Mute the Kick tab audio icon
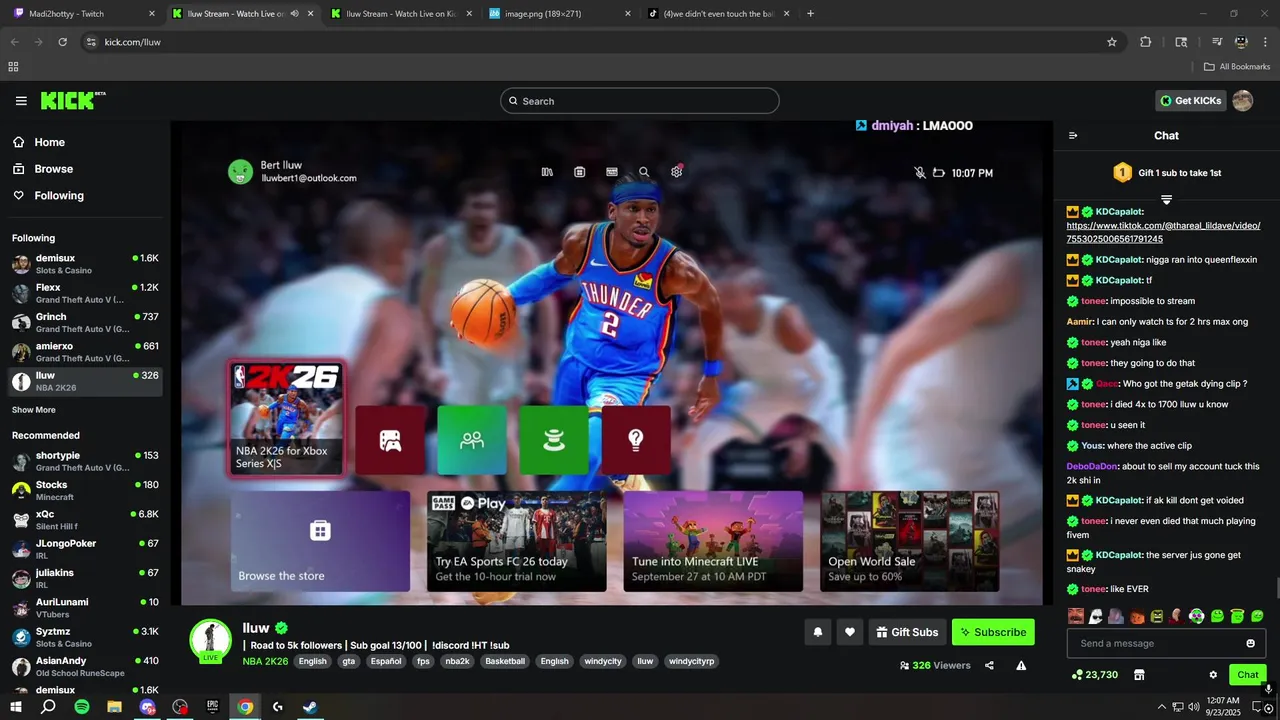Viewport: 1280px width, 720px height. click(295, 14)
